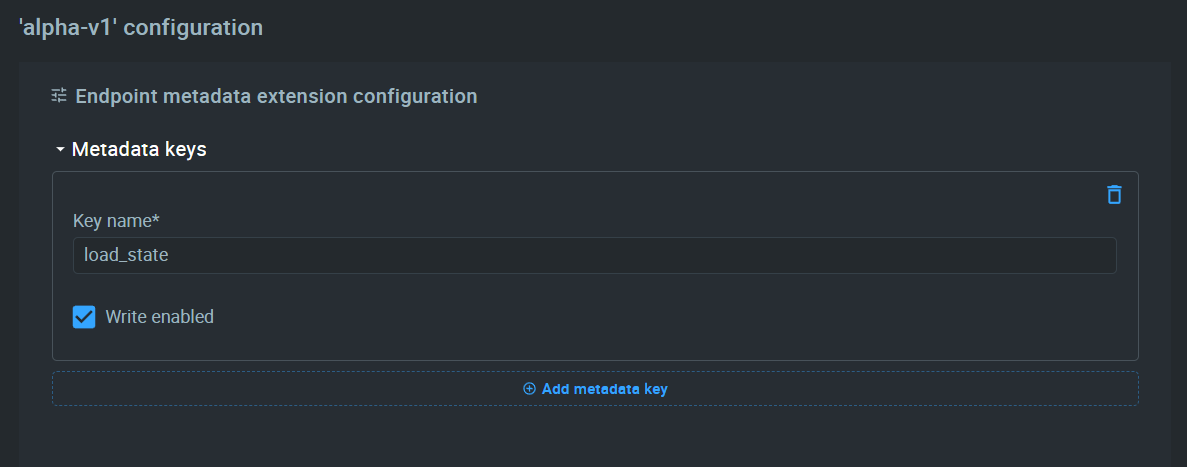This screenshot has height=467, width=1187.
Task: Place cursor on the load_state text
Action: pos(126,255)
